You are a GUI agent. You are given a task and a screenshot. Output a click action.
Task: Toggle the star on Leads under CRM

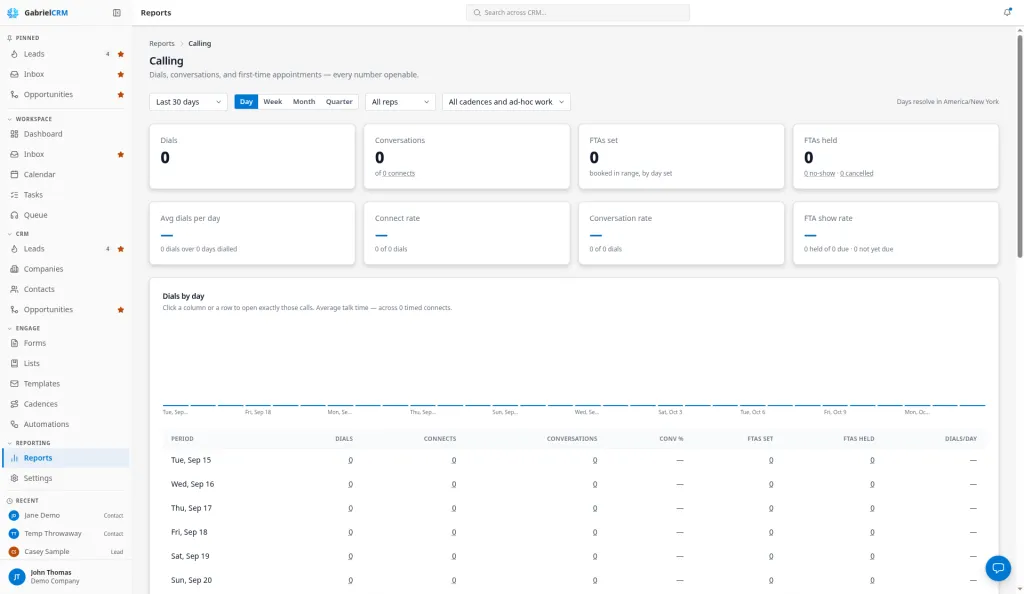(x=121, y=249)
